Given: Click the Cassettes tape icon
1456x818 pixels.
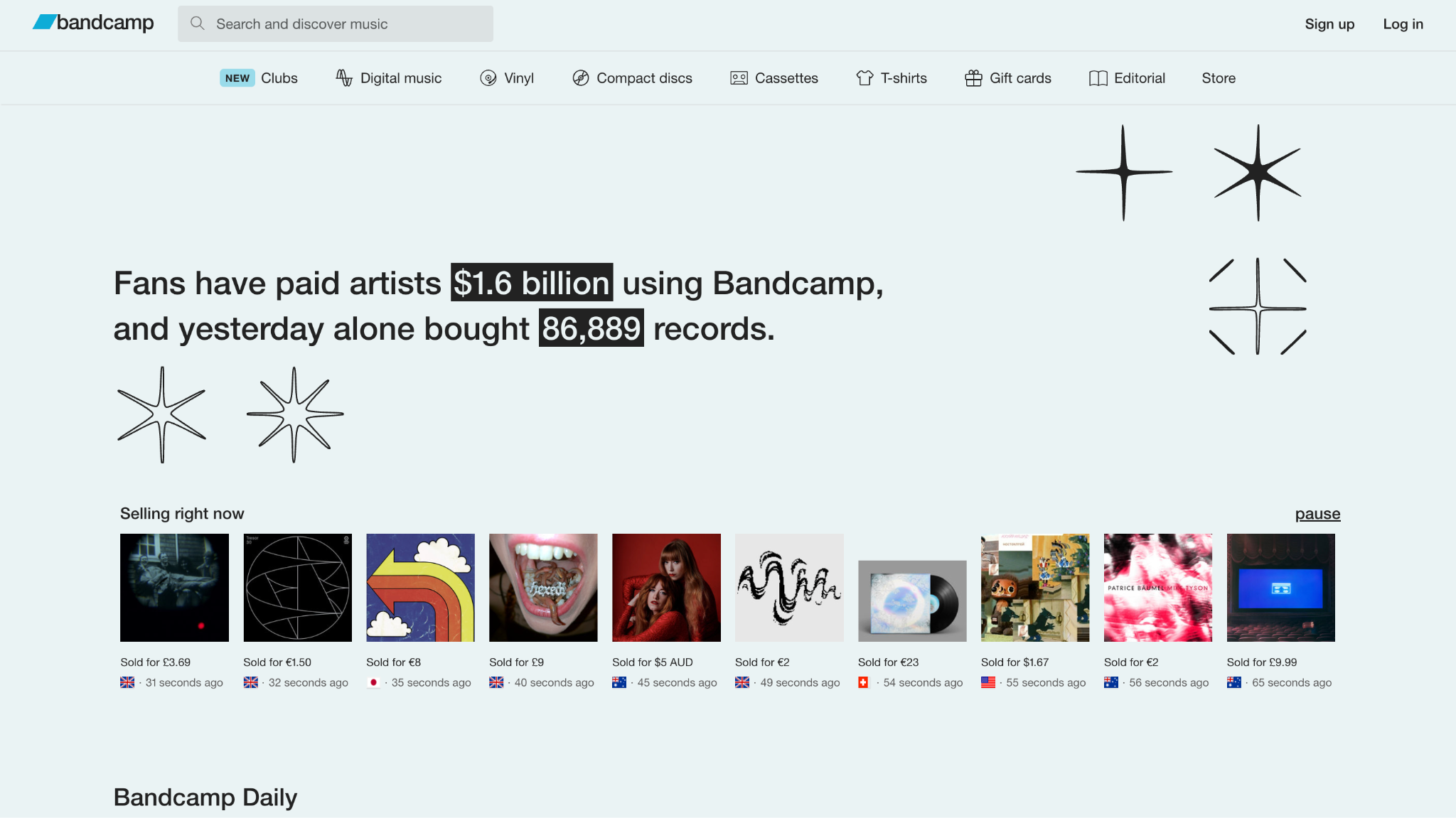Looking at the screenshot, I should pos(739,78).
